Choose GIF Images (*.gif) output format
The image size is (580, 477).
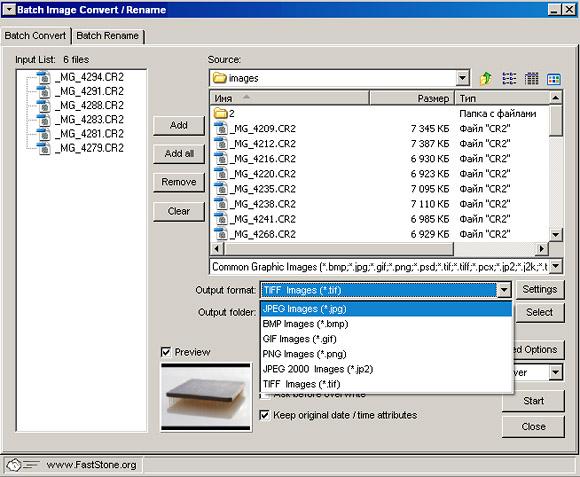386,339
